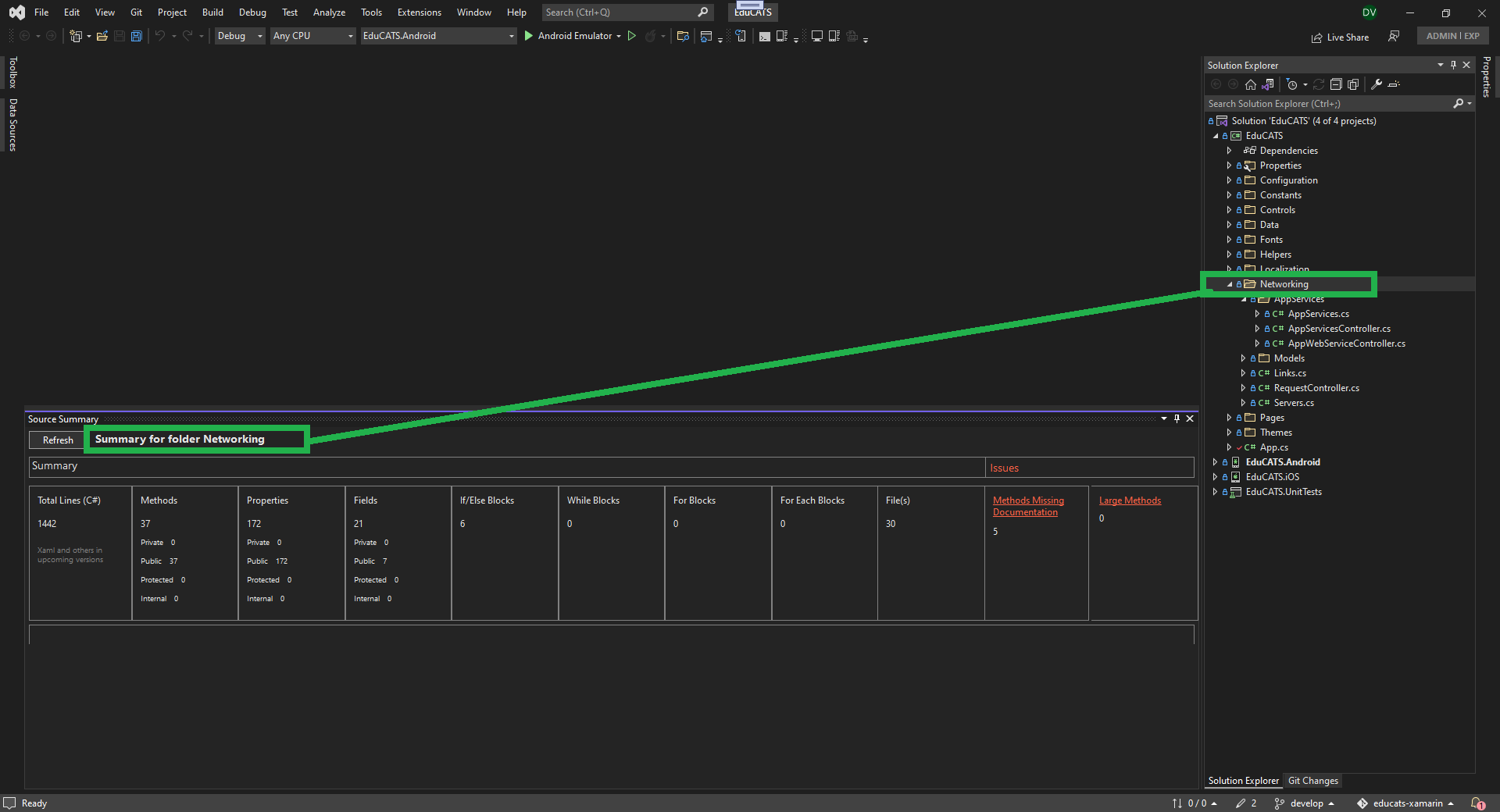Open Properties wrench icon in Solution Explorer
Viewport: 1500px width, 812px height.
(1377, 84)
